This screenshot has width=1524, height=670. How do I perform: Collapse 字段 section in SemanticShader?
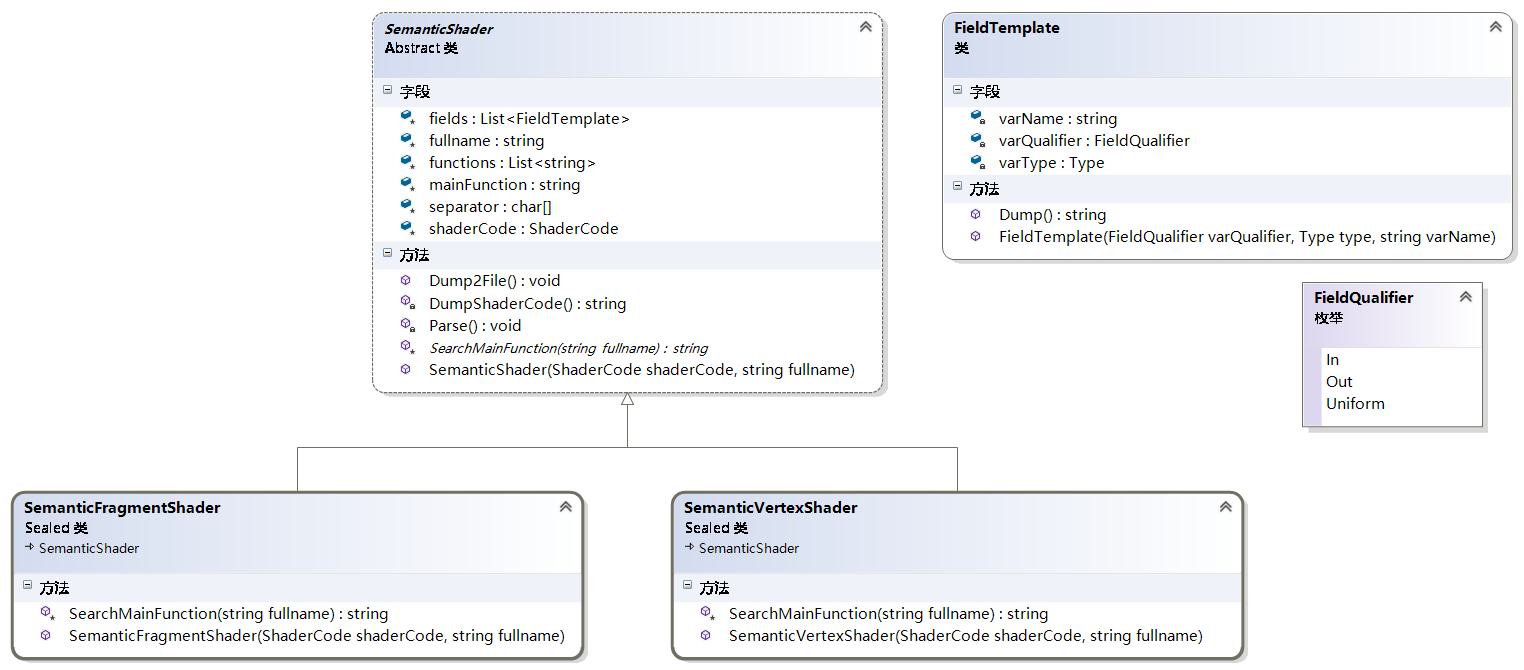(387, 90)
